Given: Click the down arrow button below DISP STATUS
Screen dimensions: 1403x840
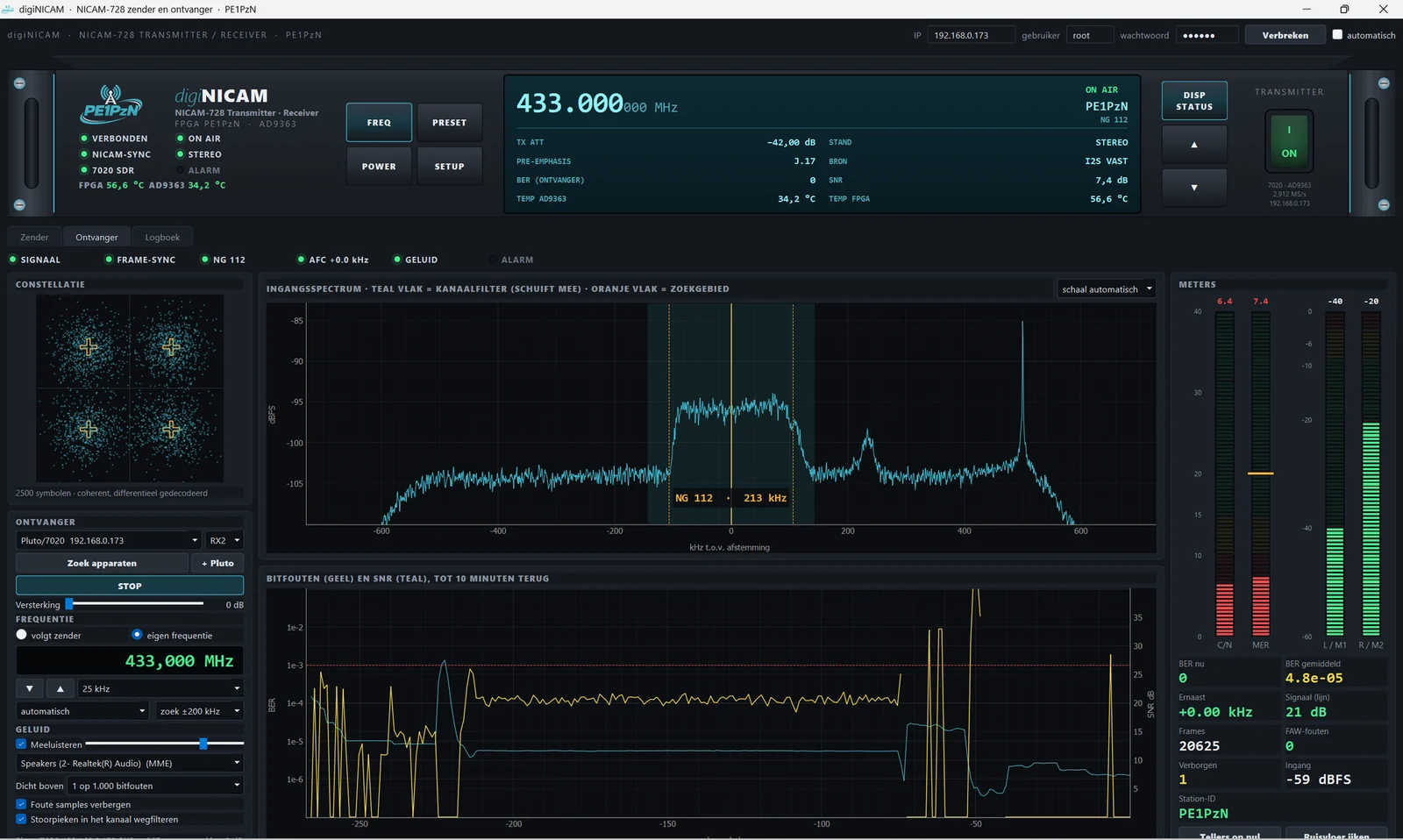Looking at the screenshot, I should click(x=1193, y=188).
